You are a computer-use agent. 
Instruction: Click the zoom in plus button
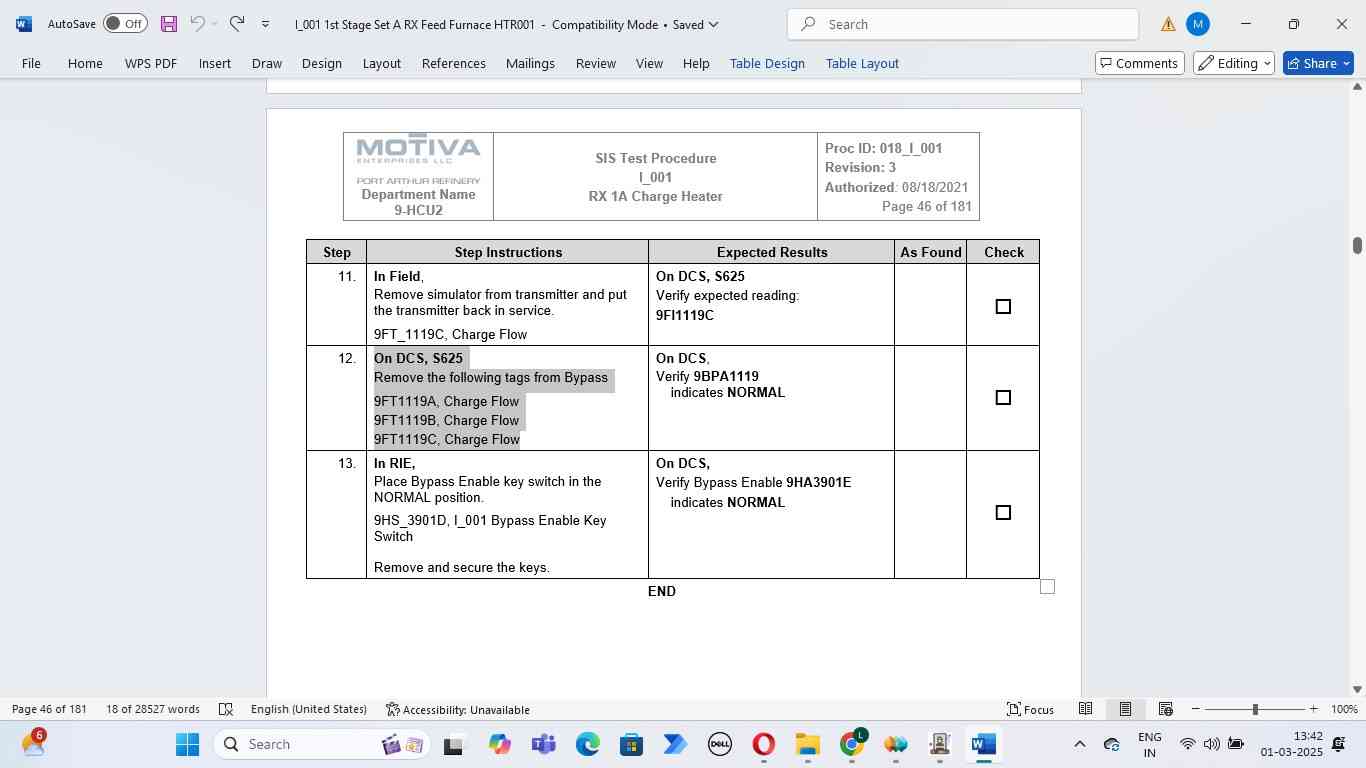click(1314, 709)
